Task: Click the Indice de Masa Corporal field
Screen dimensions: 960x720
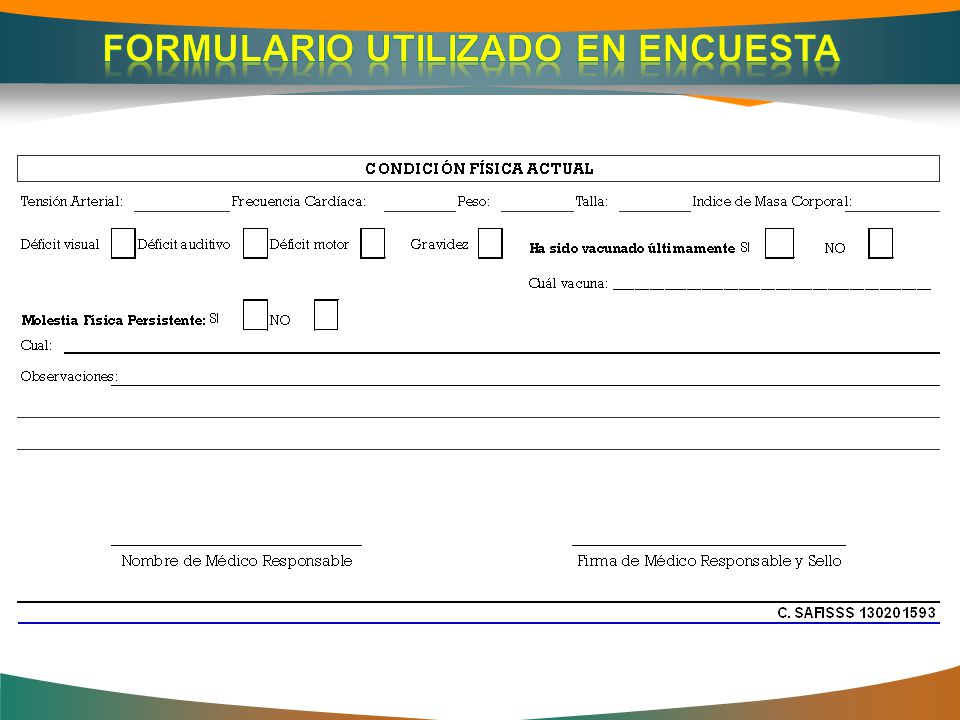Action: 893,204
